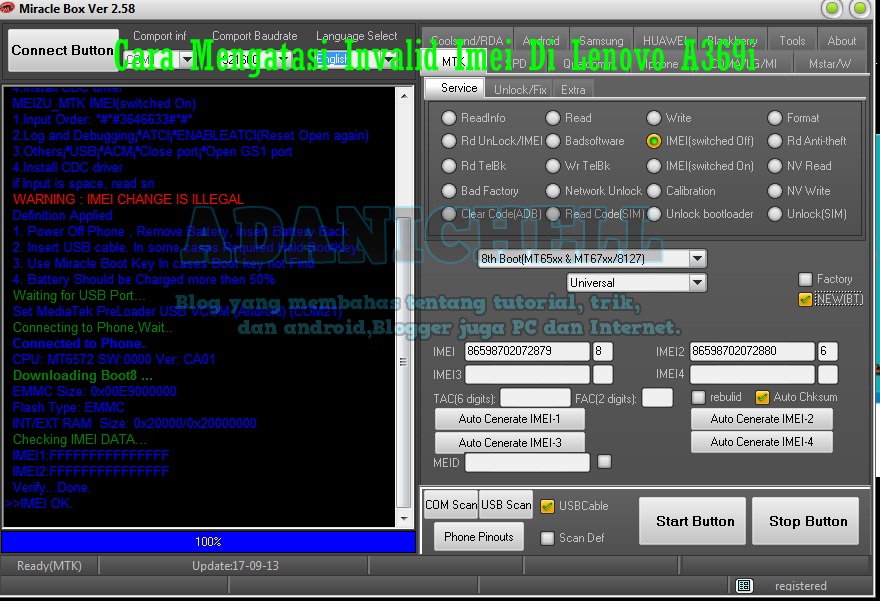Open the Language Select dropdown
880x601 pixels.
pos(388,59)
